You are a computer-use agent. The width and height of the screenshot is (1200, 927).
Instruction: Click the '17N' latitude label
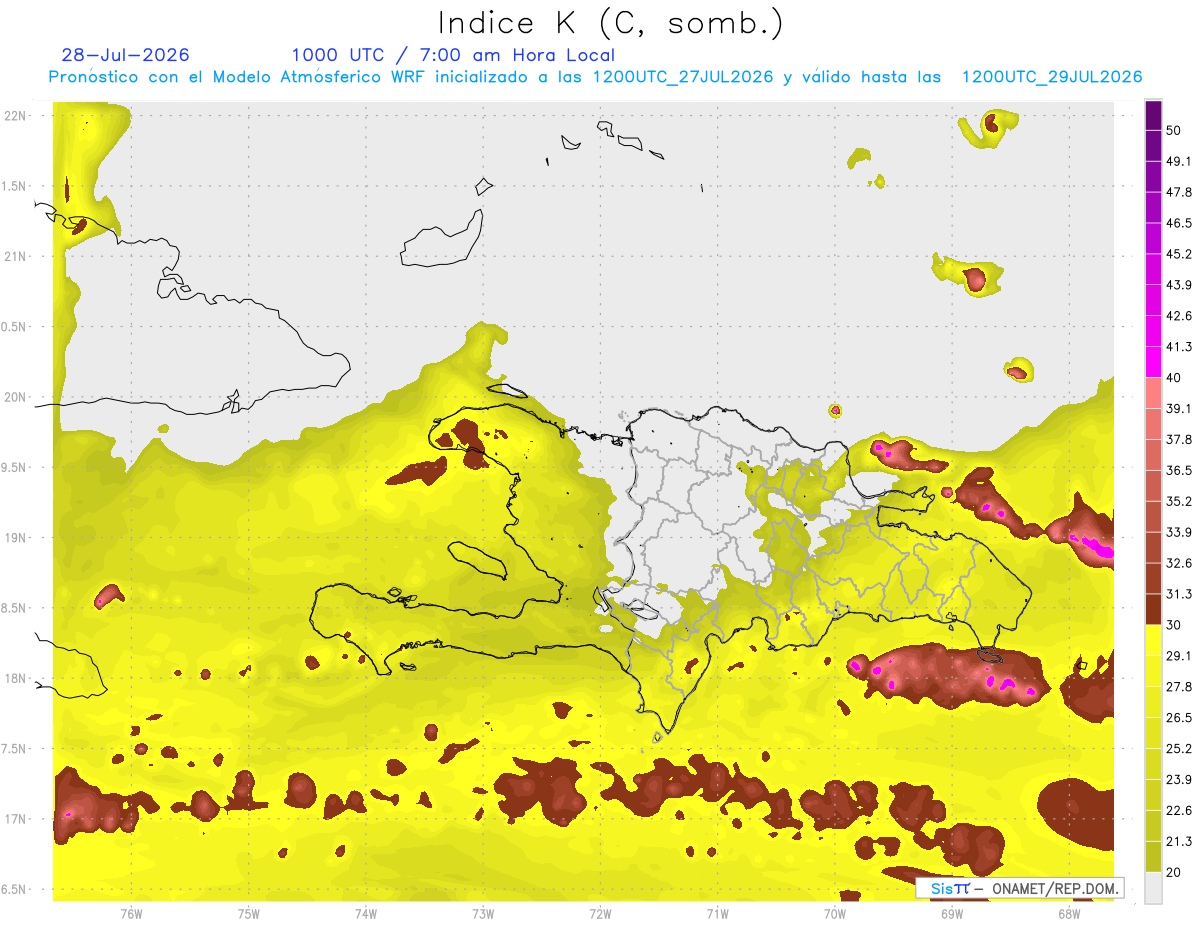16,819
